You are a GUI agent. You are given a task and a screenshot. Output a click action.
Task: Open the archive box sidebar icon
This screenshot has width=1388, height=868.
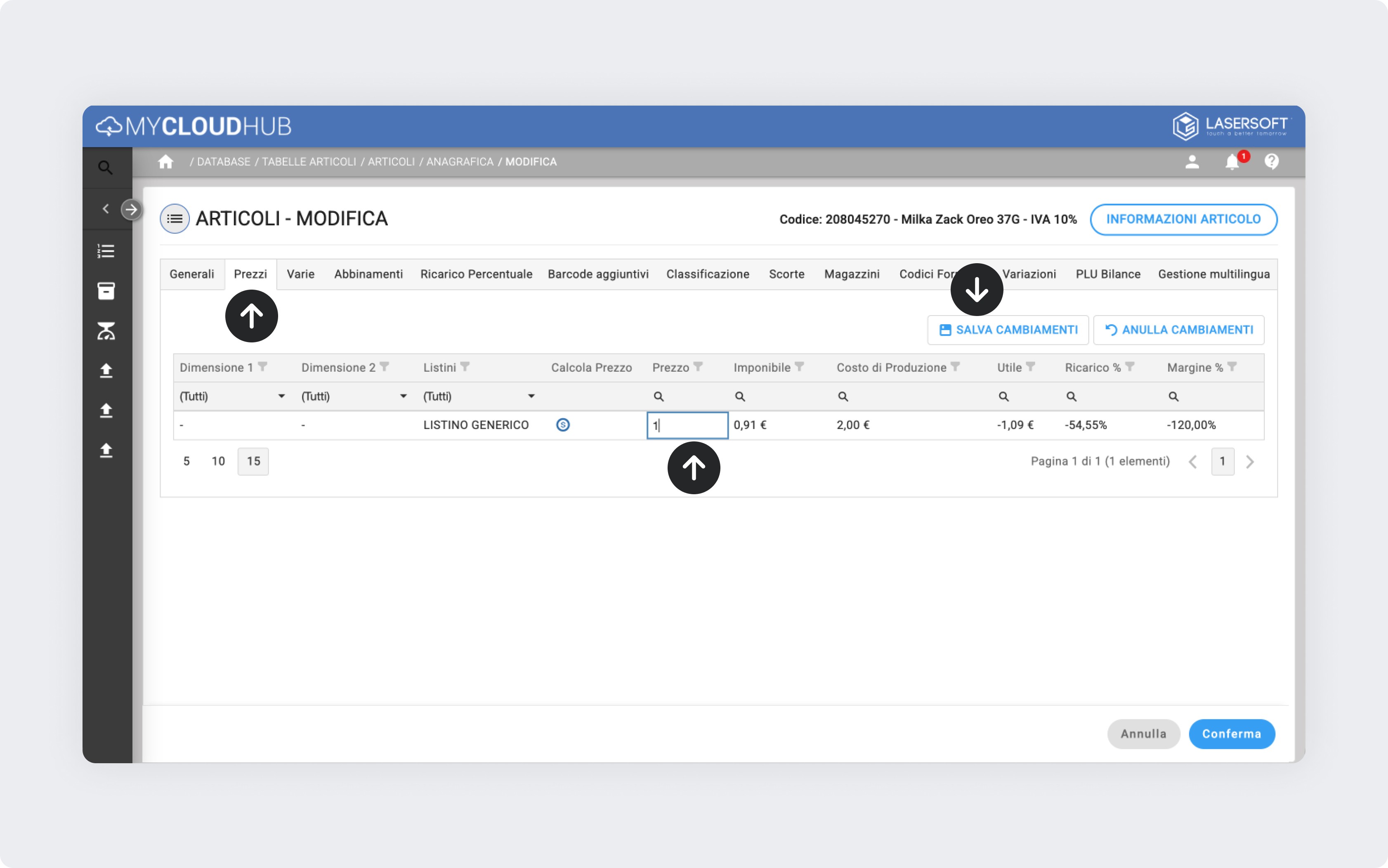click(106, 291)
